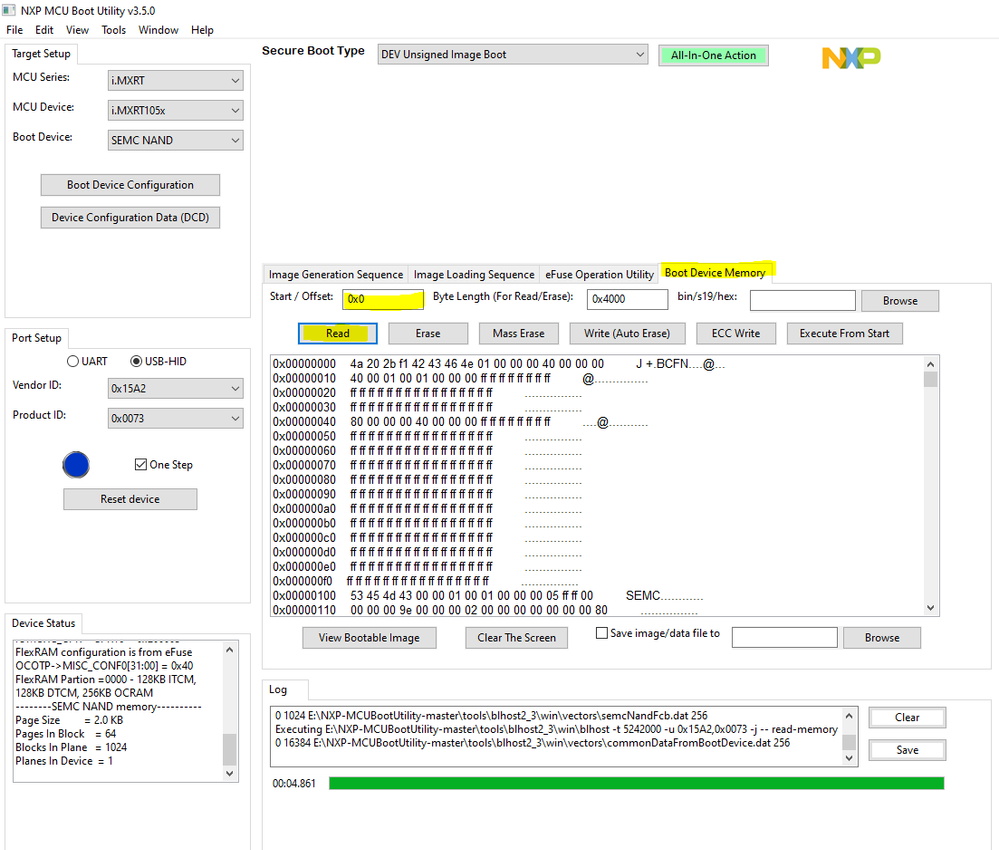Click the Port Setup tab
The width and height of the screenshot is (999, 850).
[x=36, y=338]
